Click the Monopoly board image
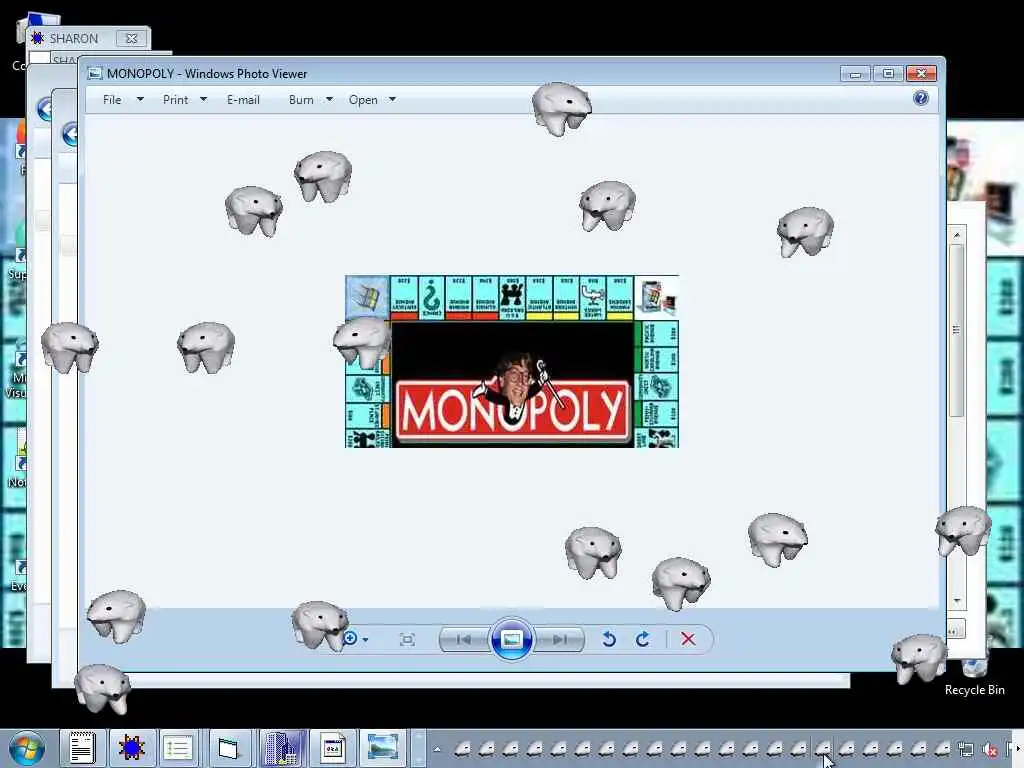This screenshot has height=768, width=1024. click(512, 361)
